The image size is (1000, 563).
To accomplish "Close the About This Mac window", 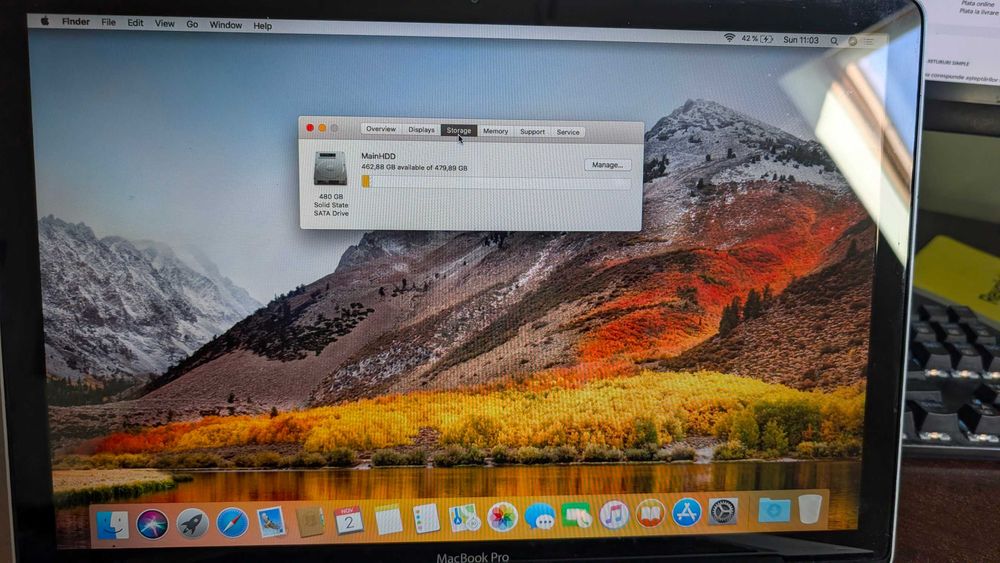I will pos(310,128).
